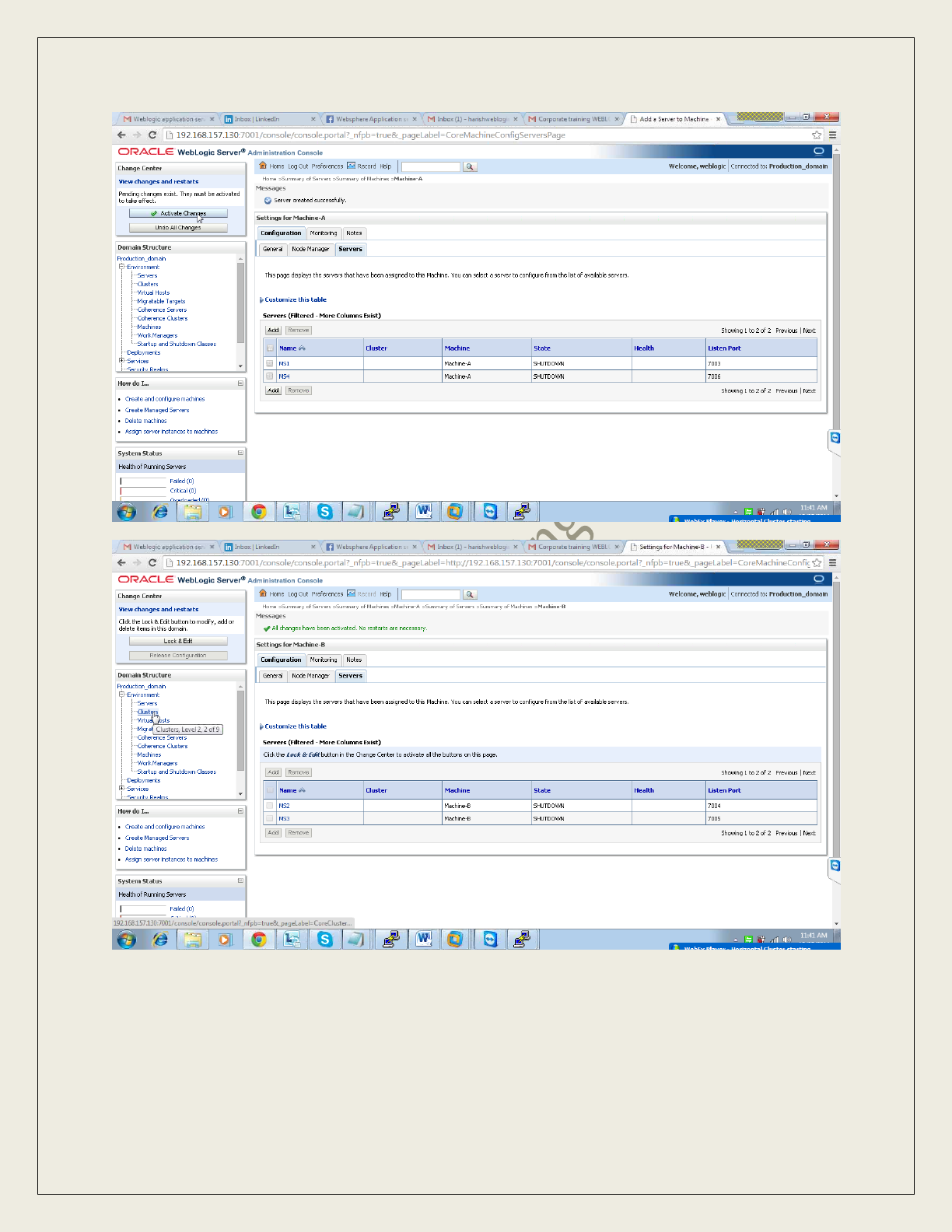Click Oracle console minimize oval icon in Machine-A header
Screen dimensions: 952x1232
tap(818, 151)
